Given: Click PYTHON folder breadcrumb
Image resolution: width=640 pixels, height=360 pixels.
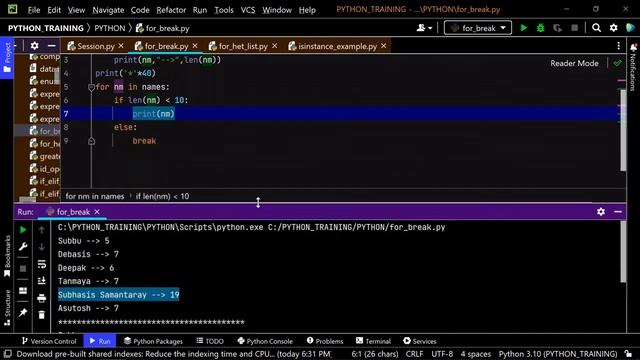Looking at the screenshot, I should tap(110, 28).
